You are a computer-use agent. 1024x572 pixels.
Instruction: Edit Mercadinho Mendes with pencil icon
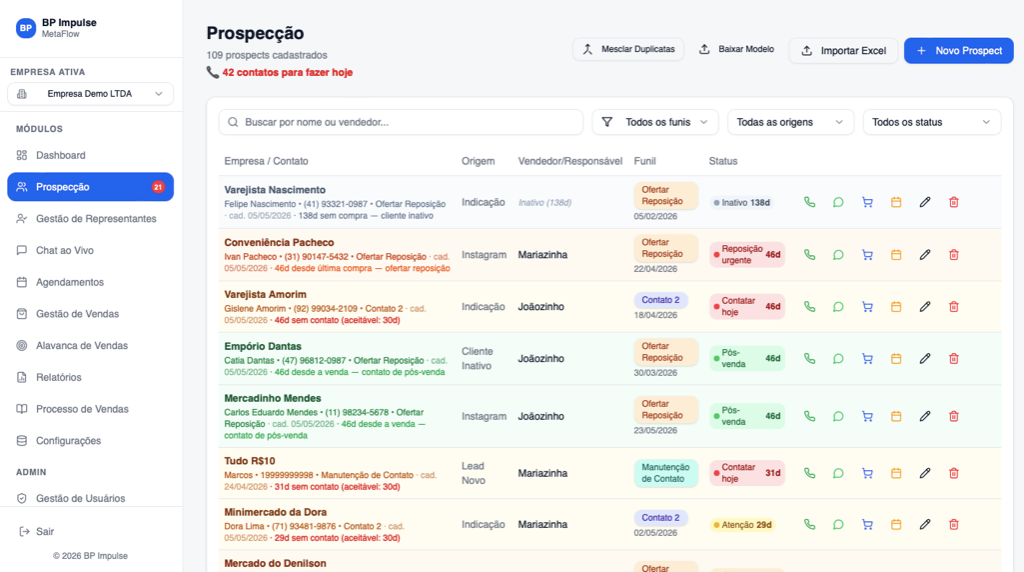pos(925,416)
